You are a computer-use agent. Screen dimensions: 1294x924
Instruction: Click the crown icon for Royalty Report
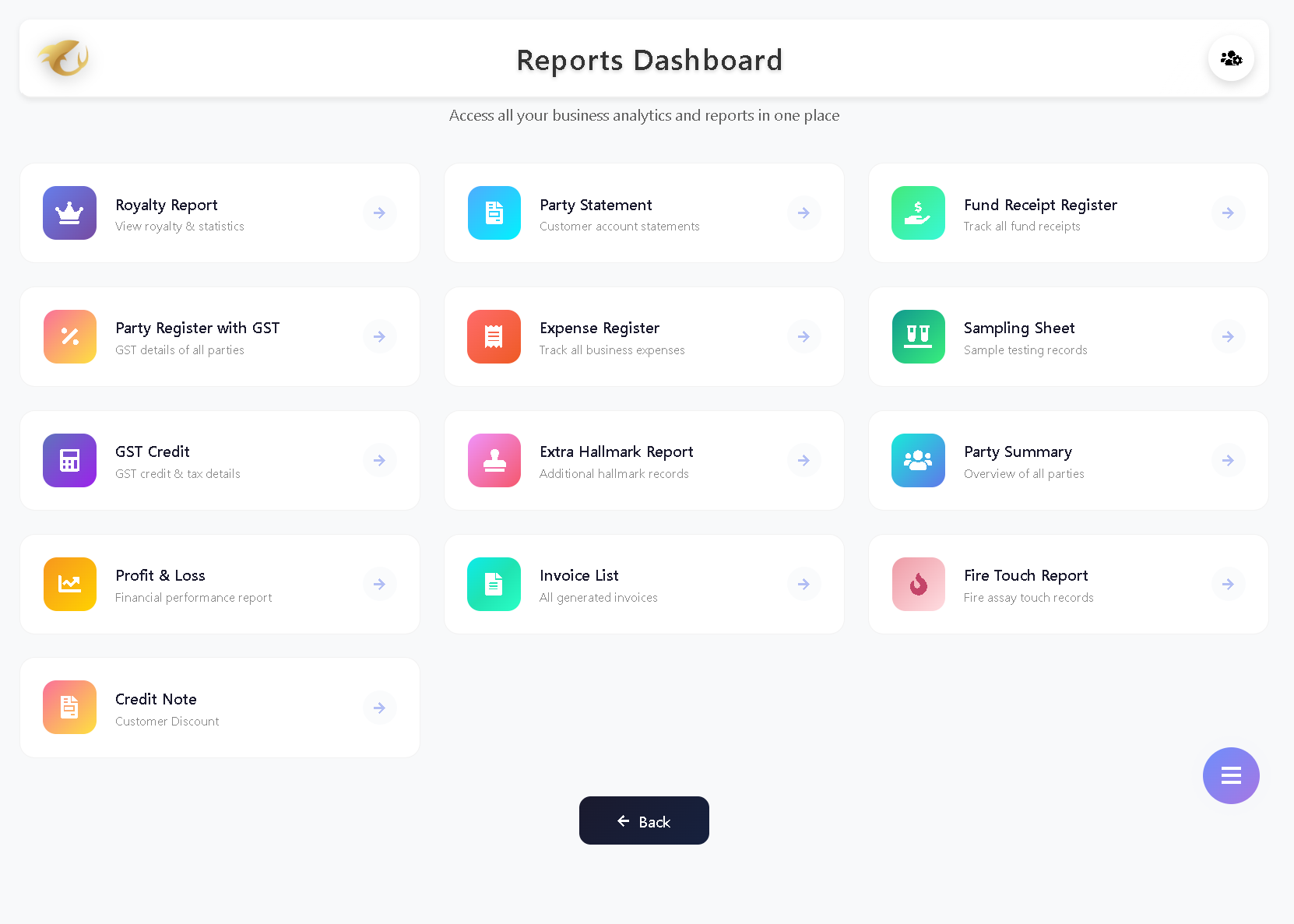69,213
